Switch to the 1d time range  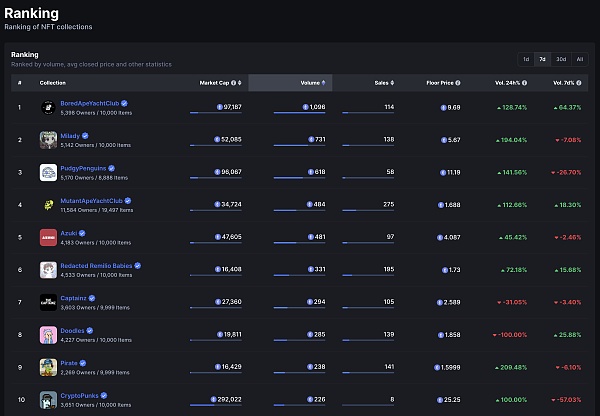(x=525, y=59)
